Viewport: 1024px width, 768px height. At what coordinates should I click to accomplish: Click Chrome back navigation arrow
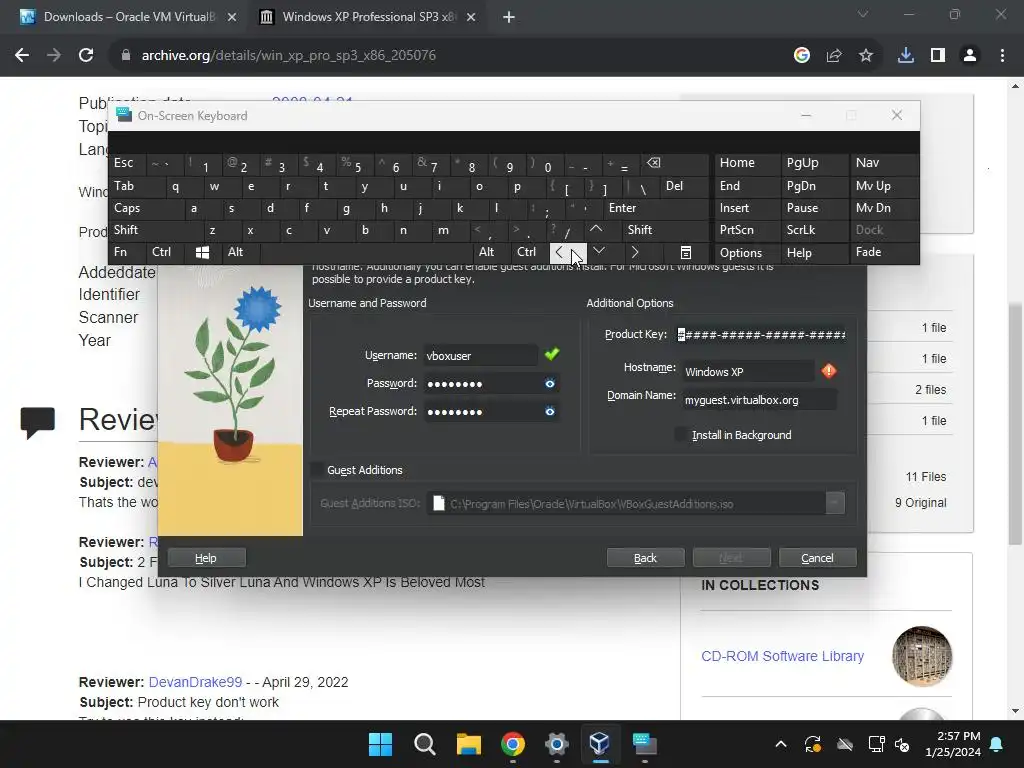(22, 56)
